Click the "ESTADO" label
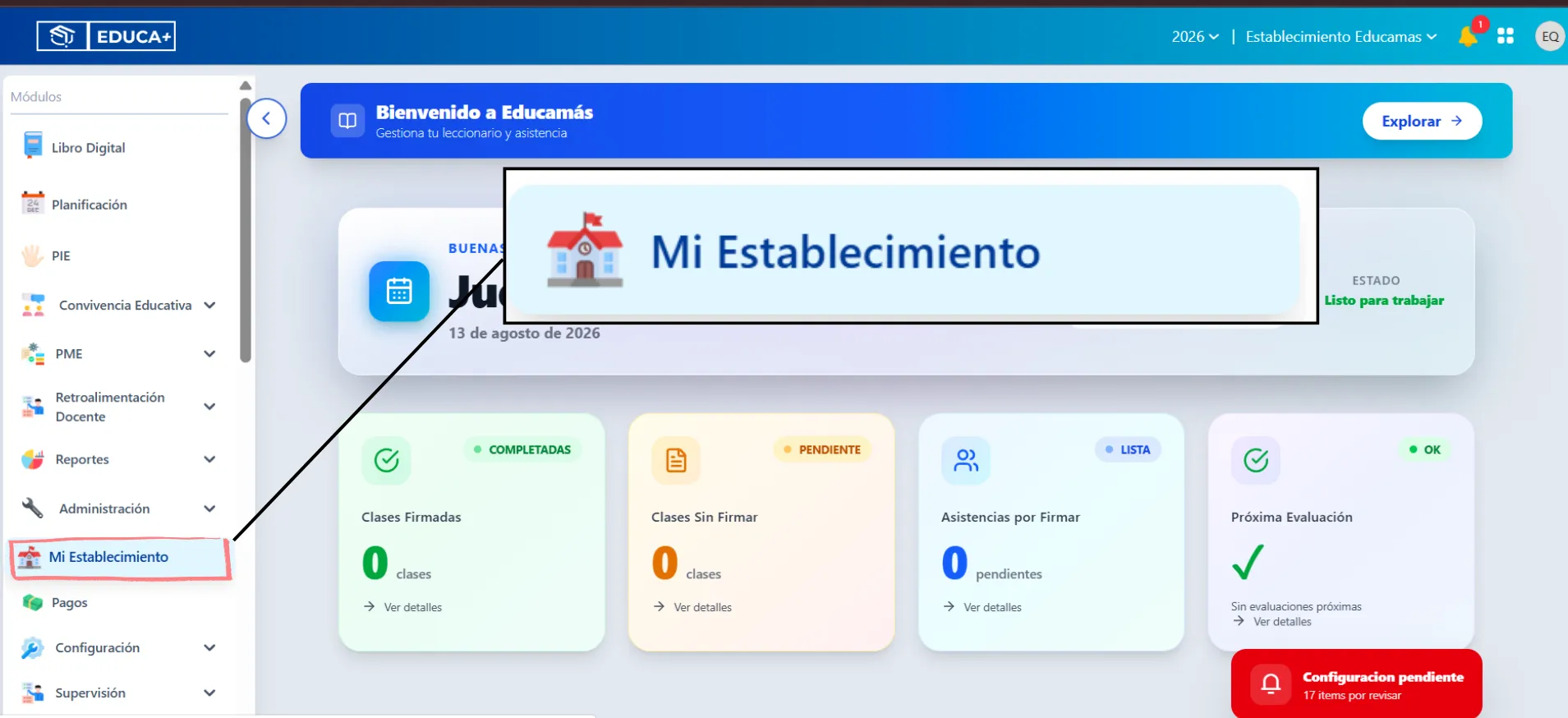 tap(1376, 280)
